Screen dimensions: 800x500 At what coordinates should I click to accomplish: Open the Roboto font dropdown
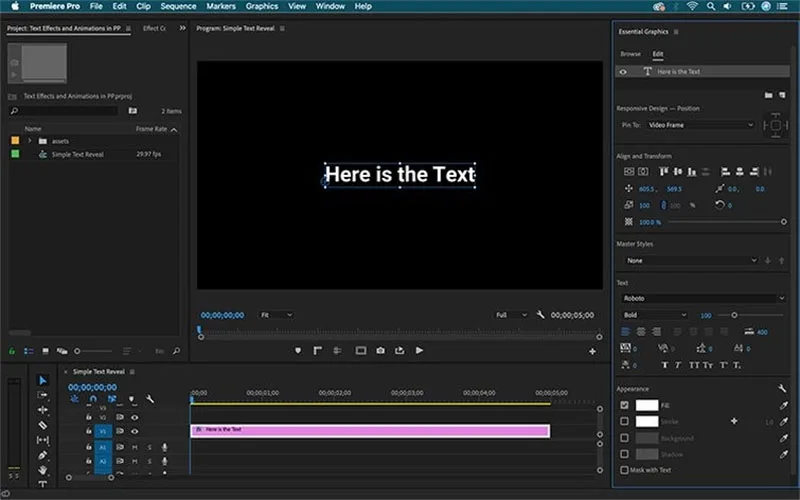(703, 298)
